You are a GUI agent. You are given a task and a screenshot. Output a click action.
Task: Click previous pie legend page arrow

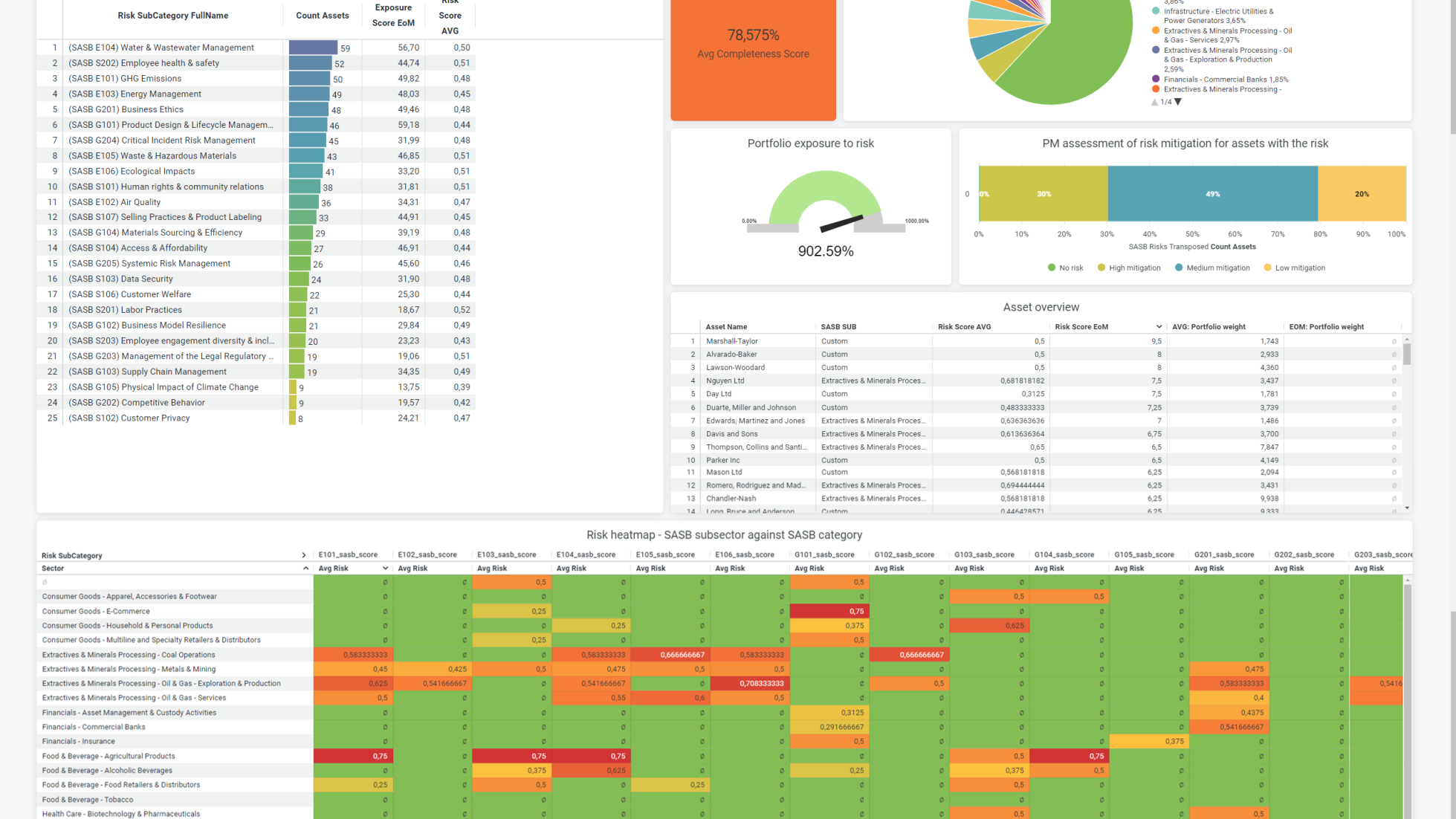(x=1154, y=102)
